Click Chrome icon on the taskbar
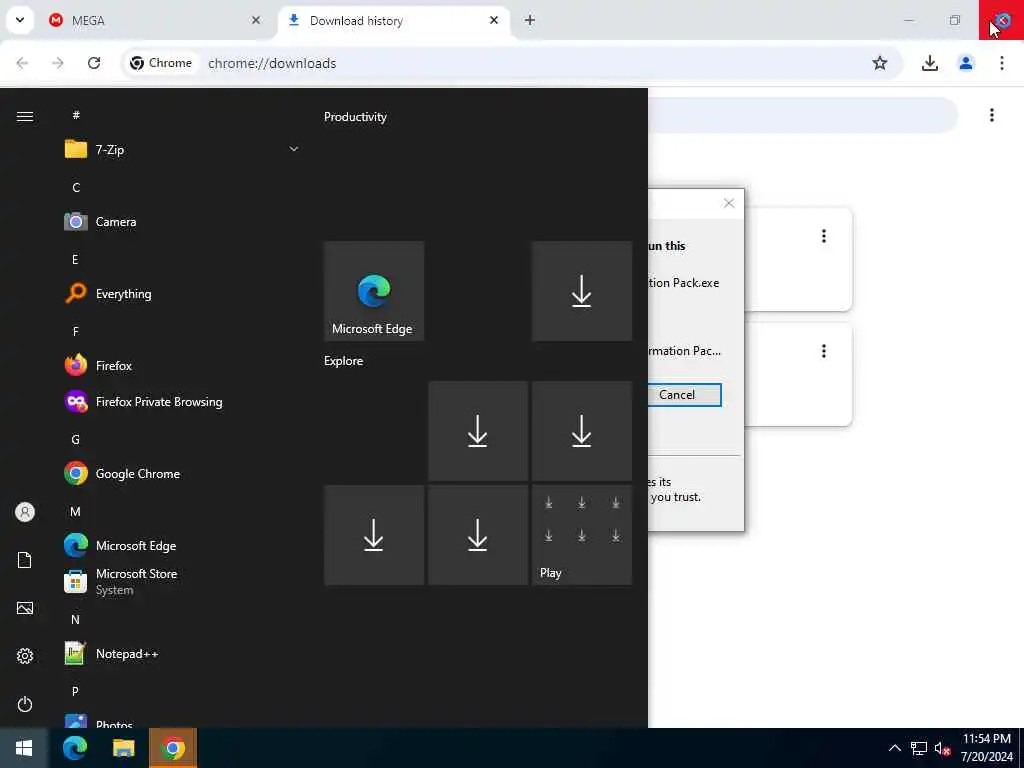Viewport: 1024px width, 768px height. pyautogui.click(x=172, y=748)
